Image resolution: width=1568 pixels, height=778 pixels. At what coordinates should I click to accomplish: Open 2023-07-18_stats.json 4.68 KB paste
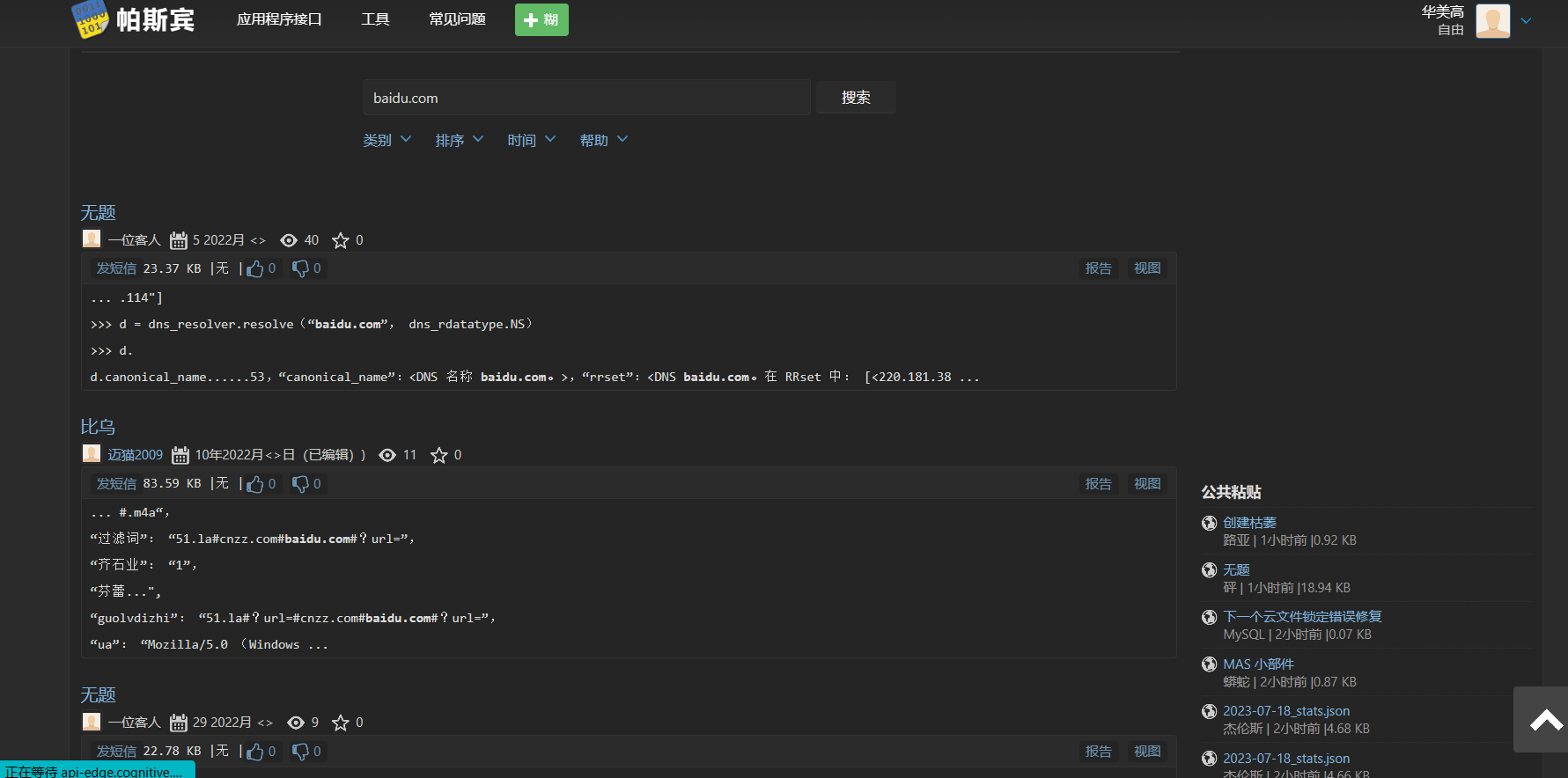coord(1286,711)
